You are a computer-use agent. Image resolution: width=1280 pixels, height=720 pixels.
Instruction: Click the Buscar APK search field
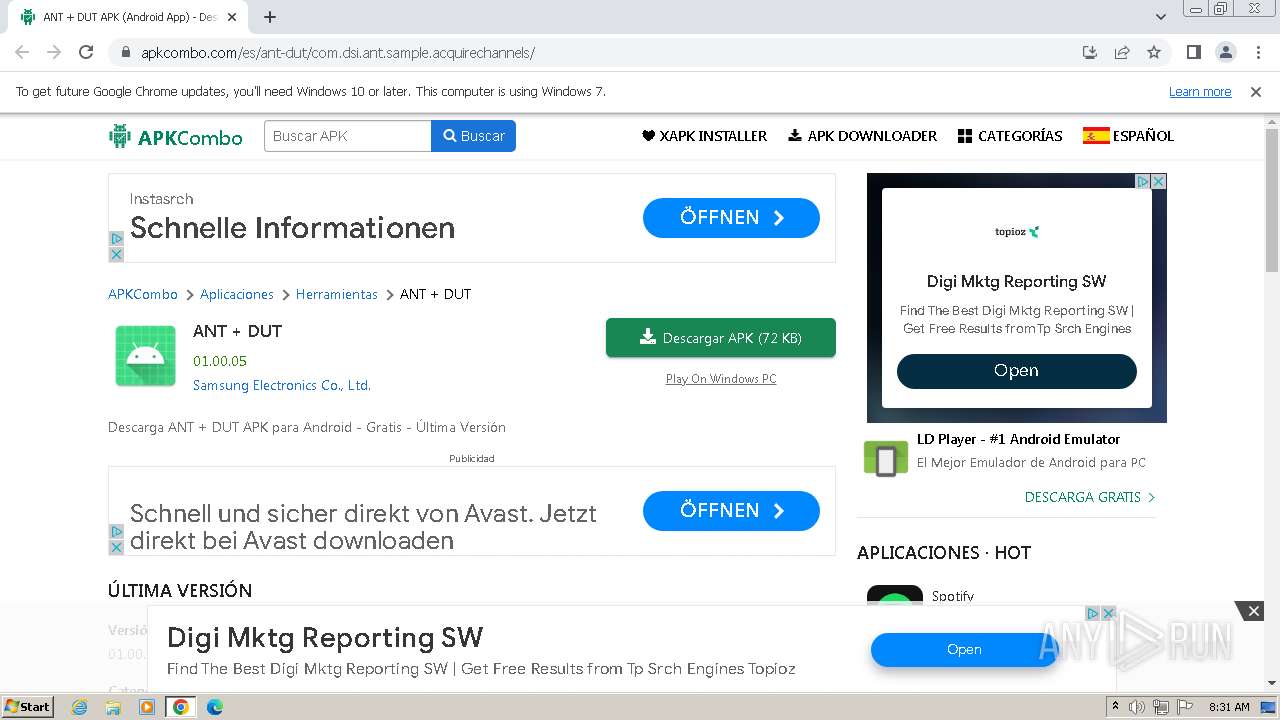[x=348, y=136]
